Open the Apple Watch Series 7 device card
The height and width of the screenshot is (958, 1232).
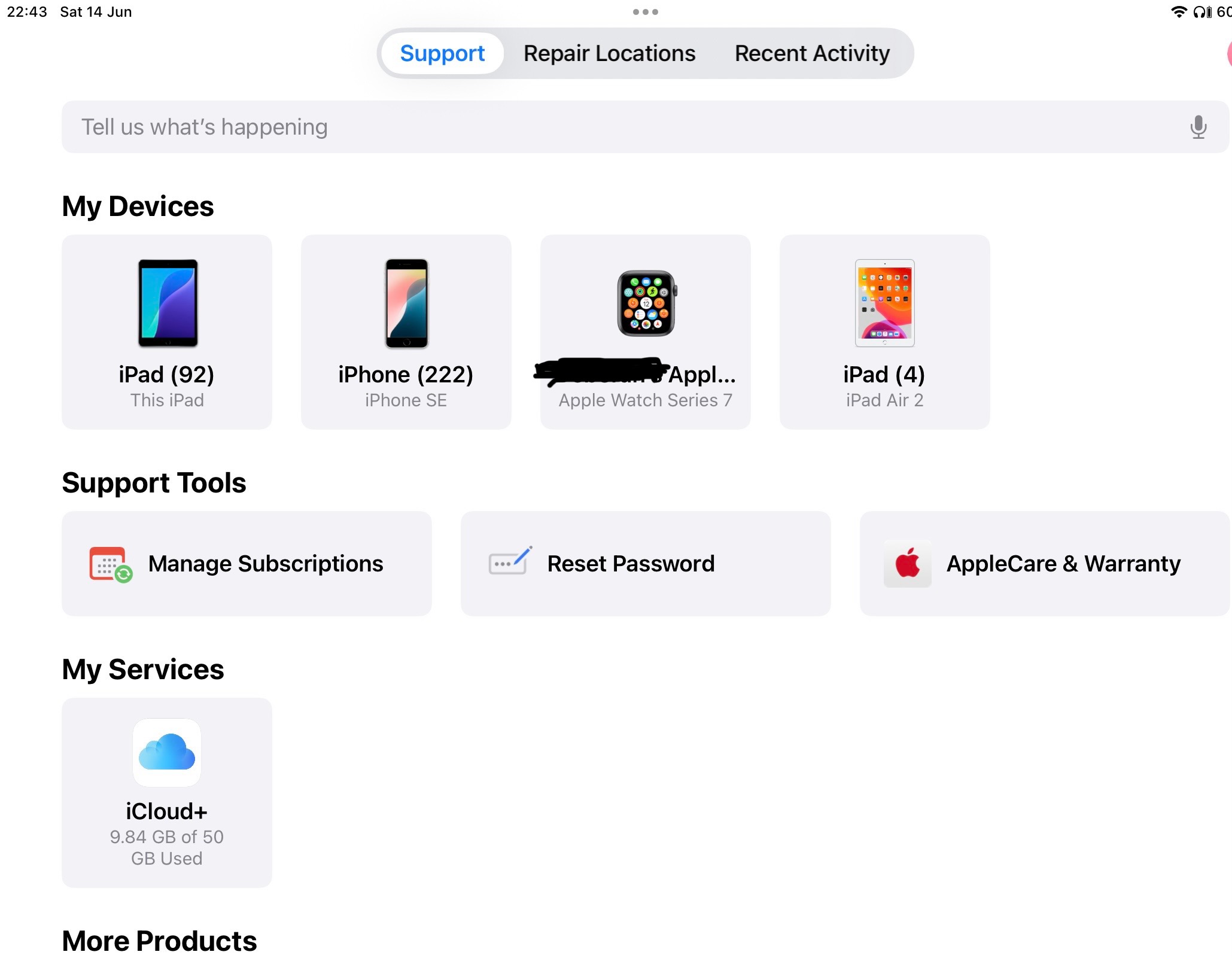tap(645, 332)
